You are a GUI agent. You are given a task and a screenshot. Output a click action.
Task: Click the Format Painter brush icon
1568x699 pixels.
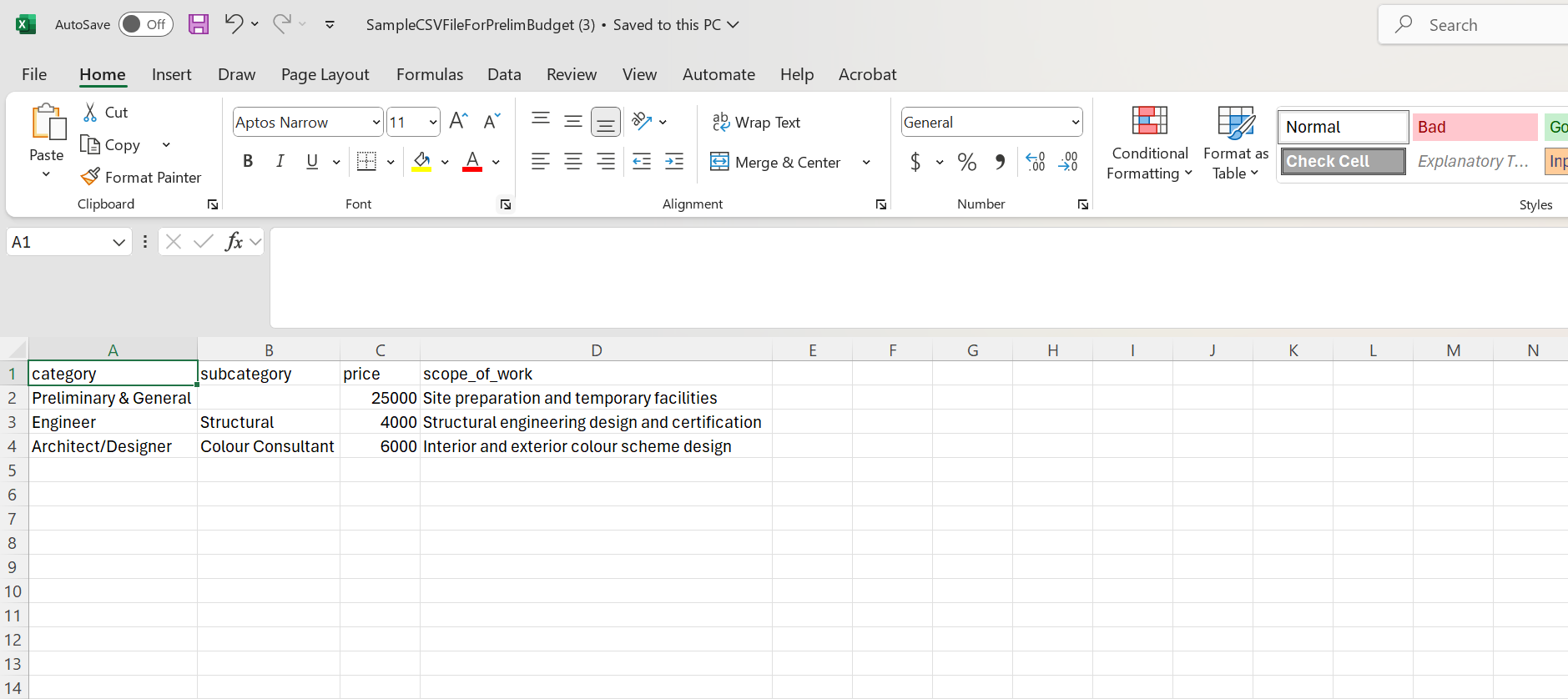(90, 177)
